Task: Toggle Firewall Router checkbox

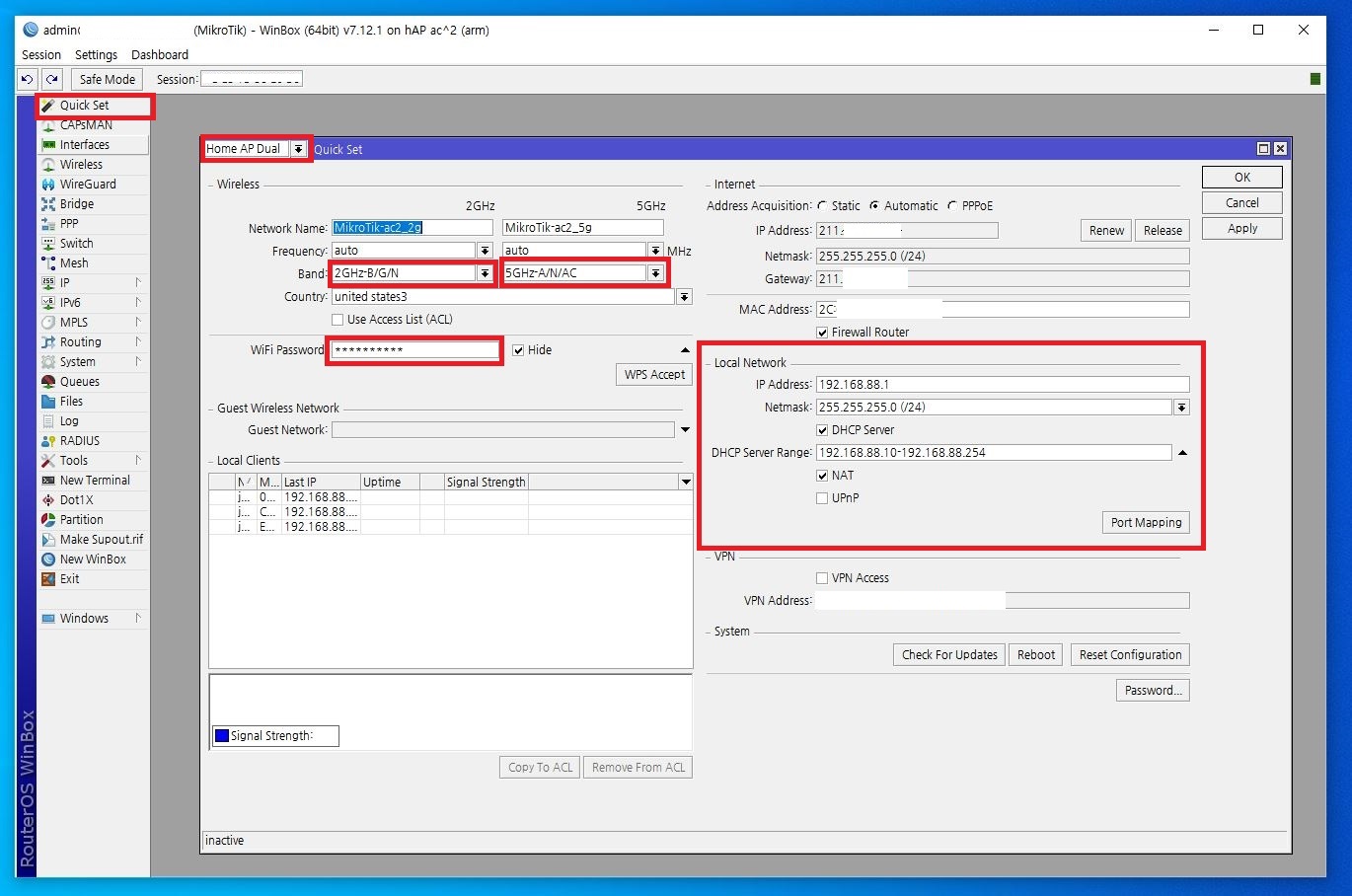Action: pyautogui.click(x=822, y=333)
